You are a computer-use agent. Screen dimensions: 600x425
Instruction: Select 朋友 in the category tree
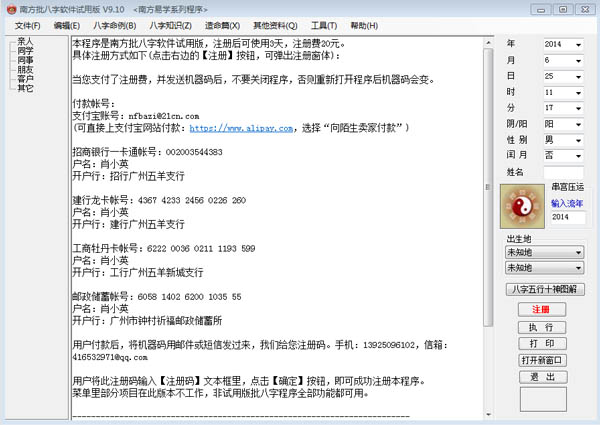coord(25,69)
